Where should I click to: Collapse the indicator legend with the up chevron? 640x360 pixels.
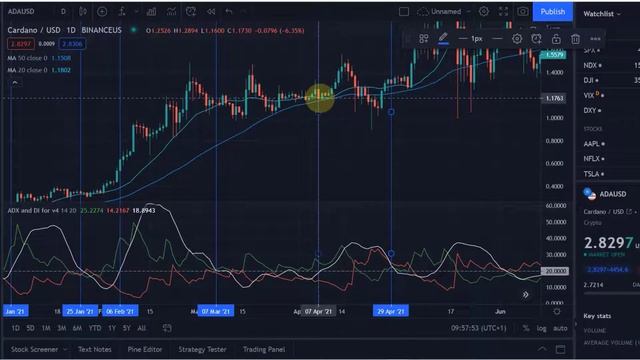point(15,83)
